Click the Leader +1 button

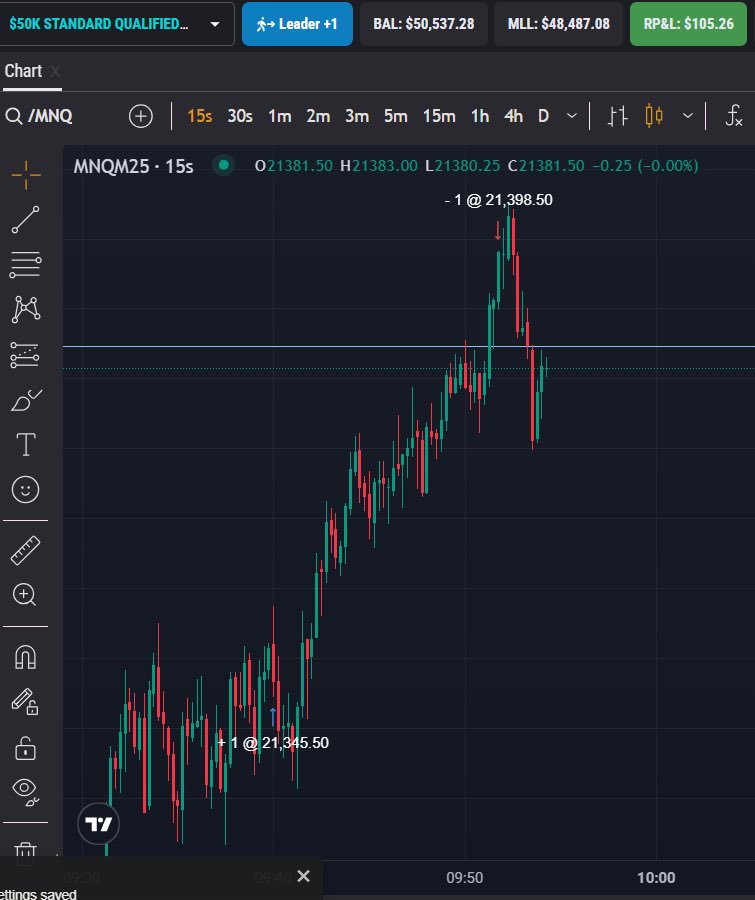click(297, 24)
